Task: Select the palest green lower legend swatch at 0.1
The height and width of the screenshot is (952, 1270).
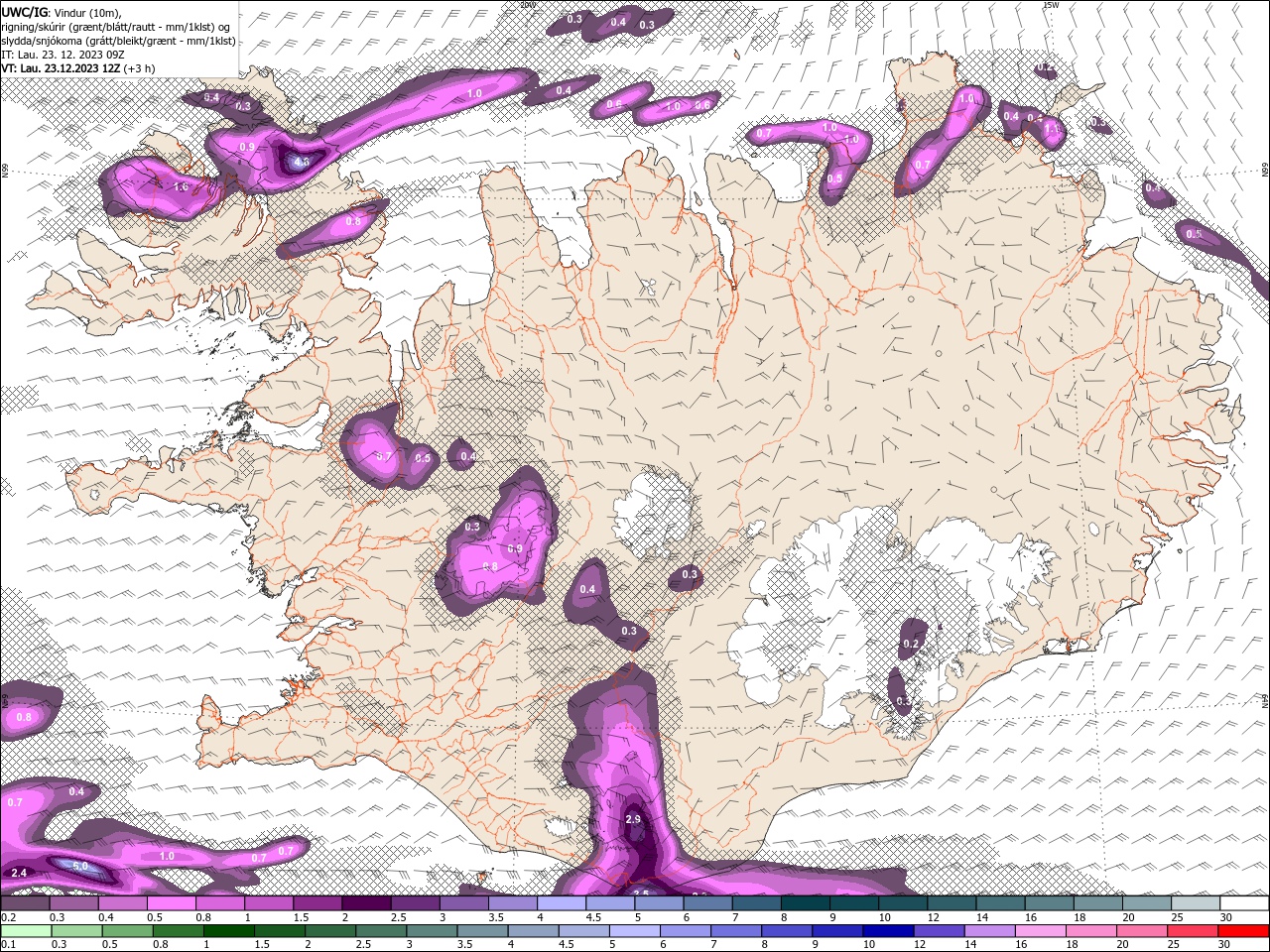Action: point(26,930)
